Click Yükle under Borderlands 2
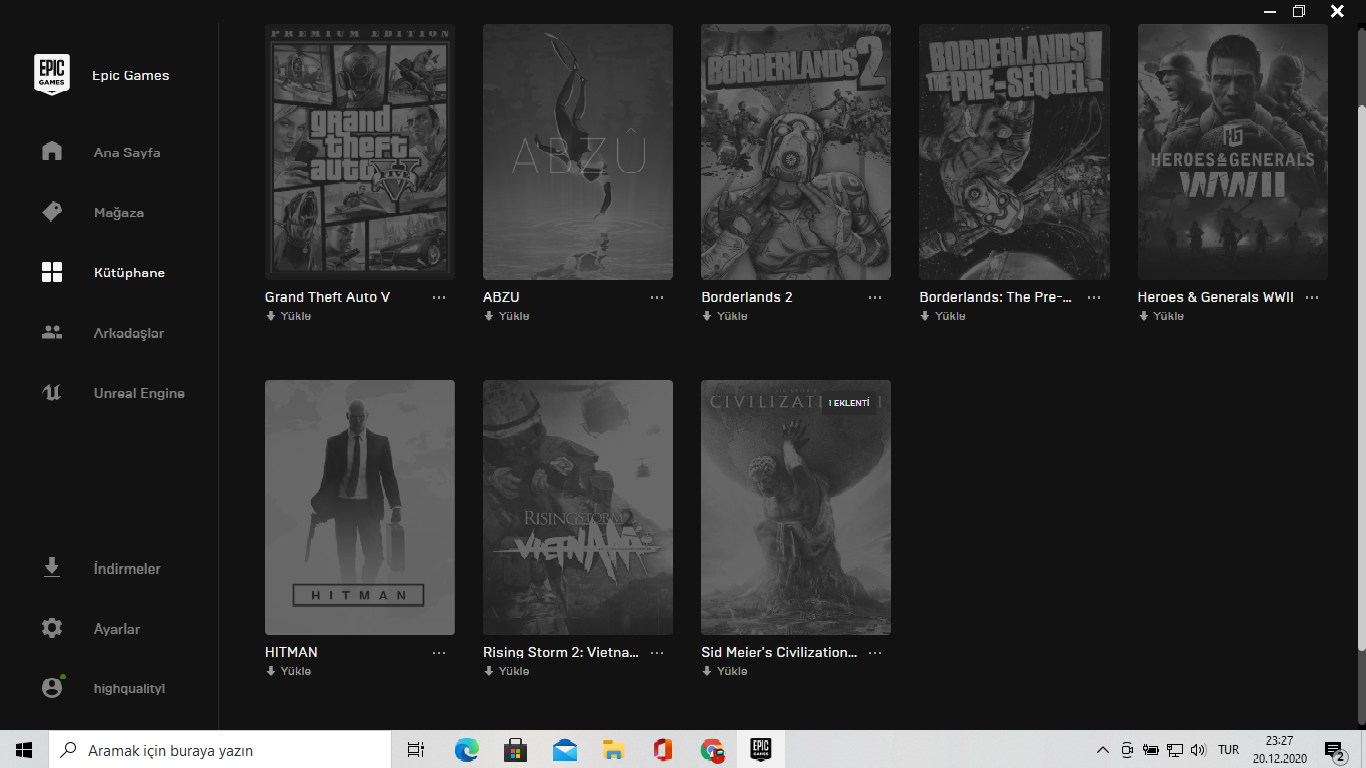Image resolution: width=1366 pixels, height=768 pixels. pos(724,316)
